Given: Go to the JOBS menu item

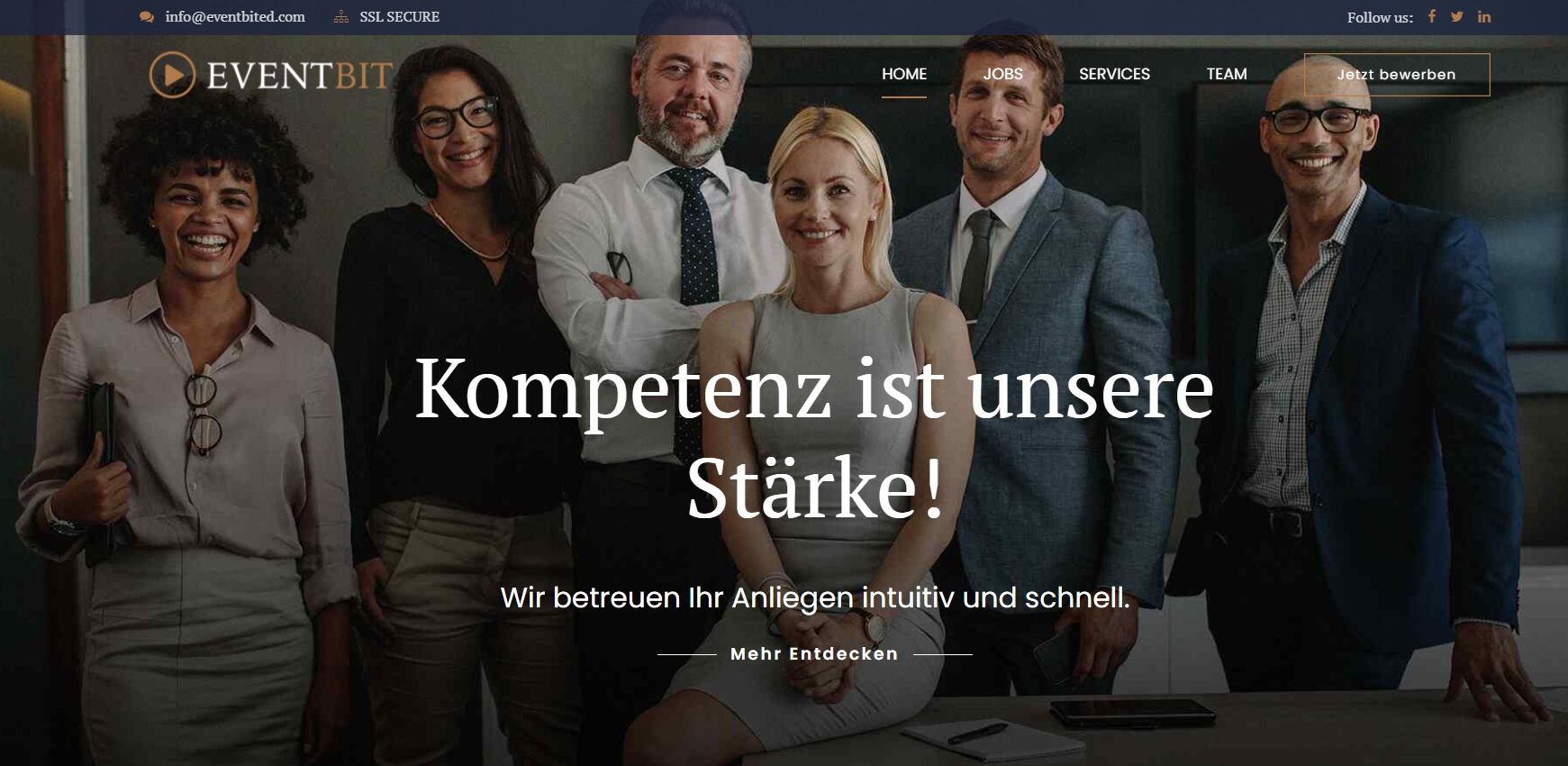Looking at the screenshot, I should (x=1003, y=74).
